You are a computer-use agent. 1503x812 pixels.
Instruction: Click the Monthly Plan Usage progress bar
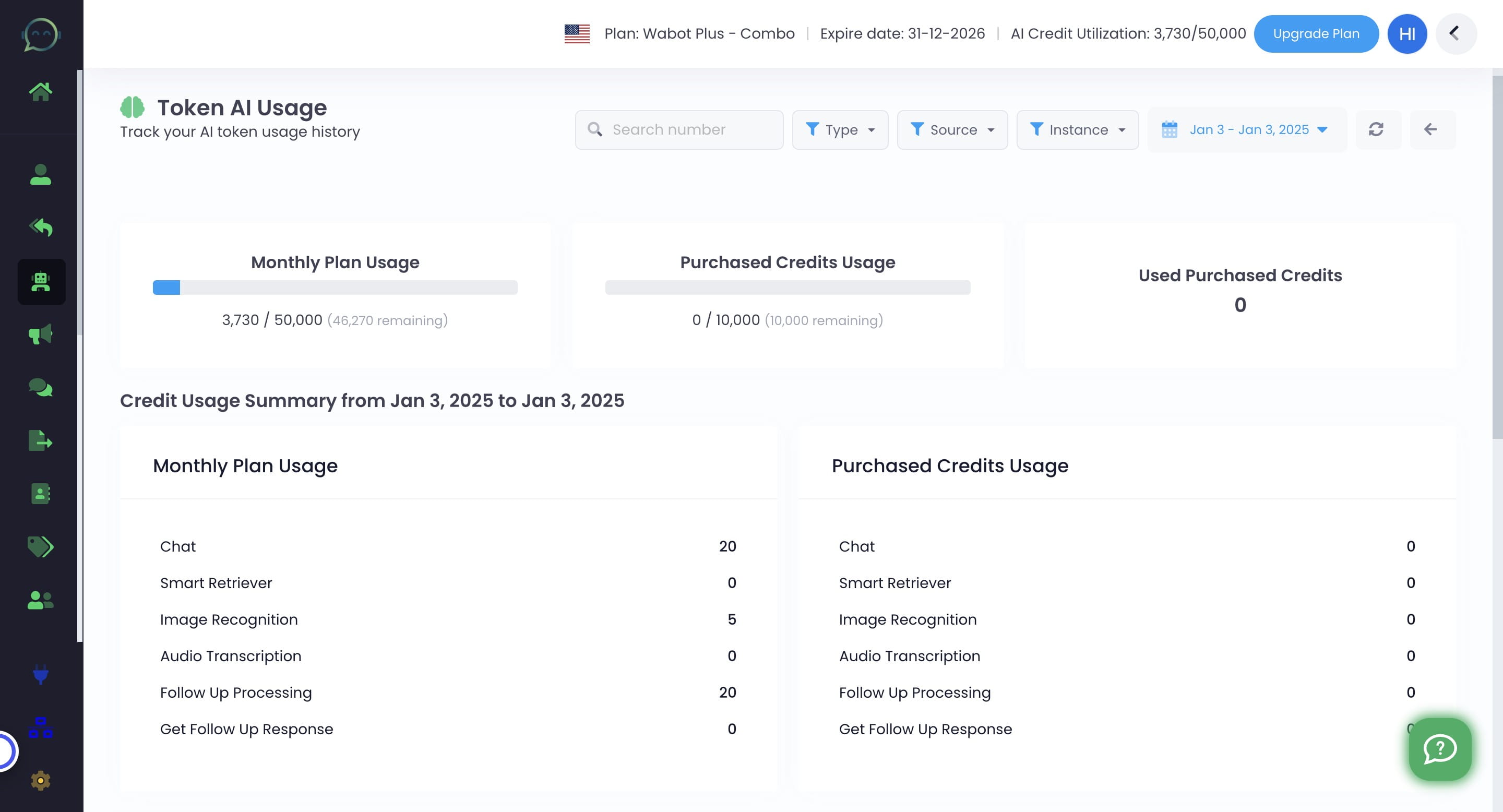coord(335,288)
